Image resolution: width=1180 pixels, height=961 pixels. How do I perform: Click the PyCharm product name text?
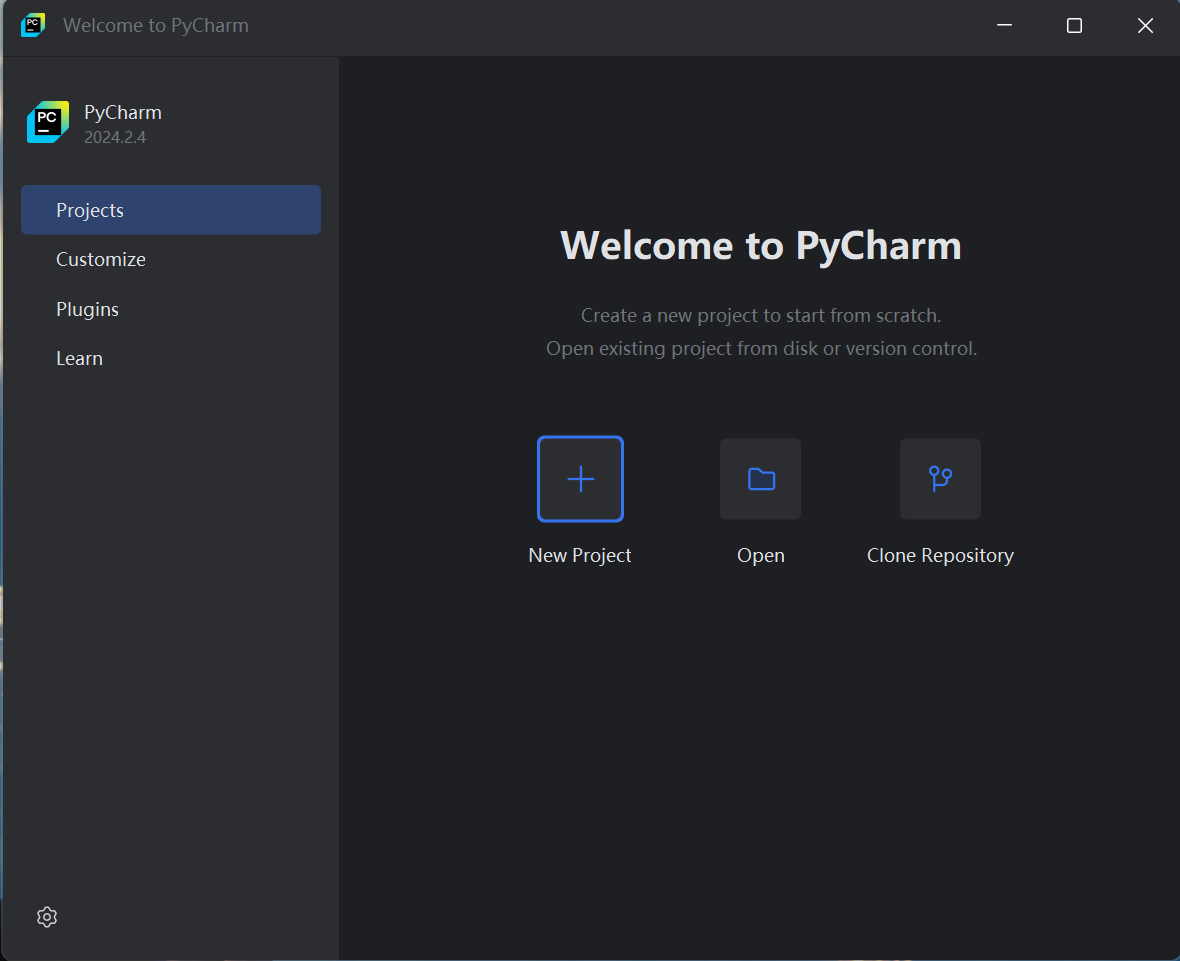click(123, 112)
